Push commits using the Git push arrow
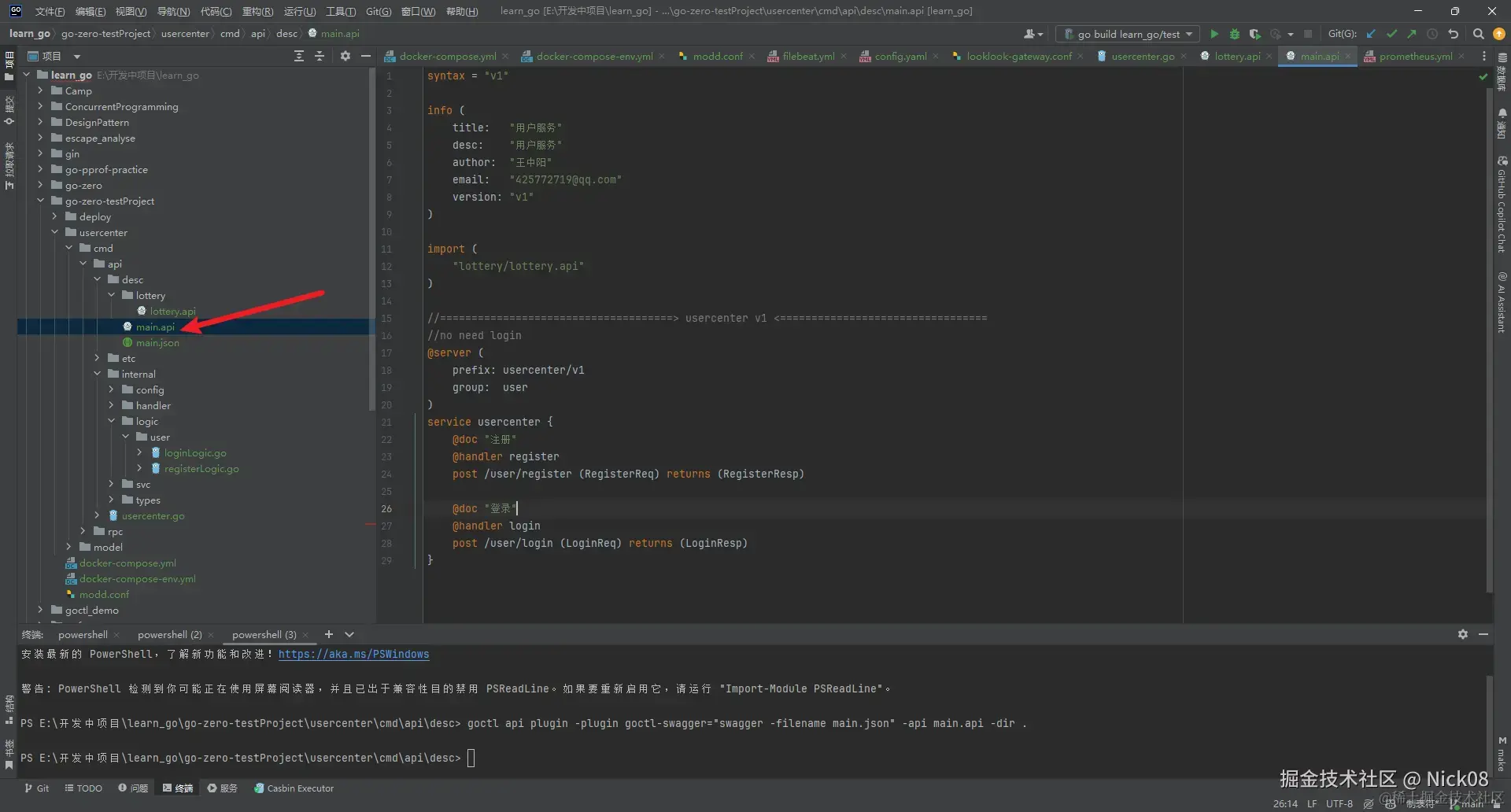 [x=1412, y=34]
